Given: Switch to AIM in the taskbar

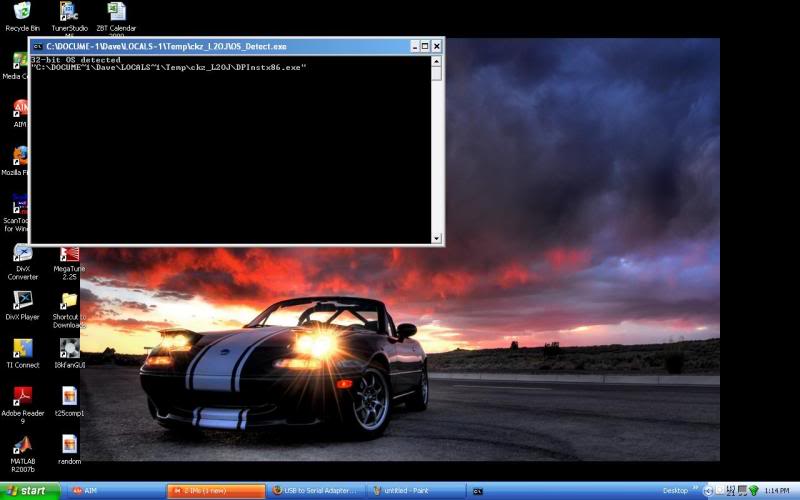Looking at the screenshot, I should [115, 491].
